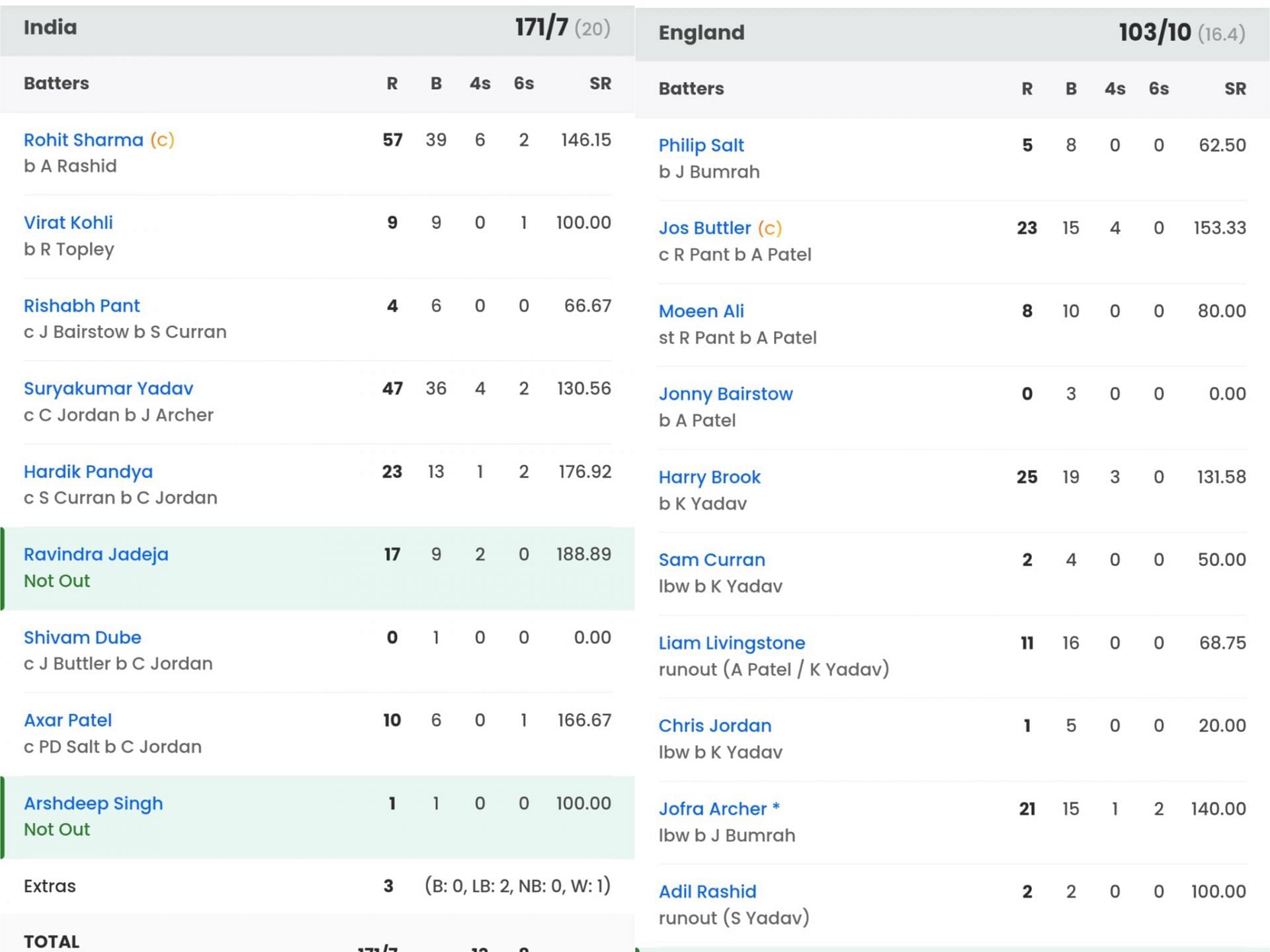The image size is (1270, 952).
Task: Open Jonny Bairstow's player link
Action: (726, 394)
